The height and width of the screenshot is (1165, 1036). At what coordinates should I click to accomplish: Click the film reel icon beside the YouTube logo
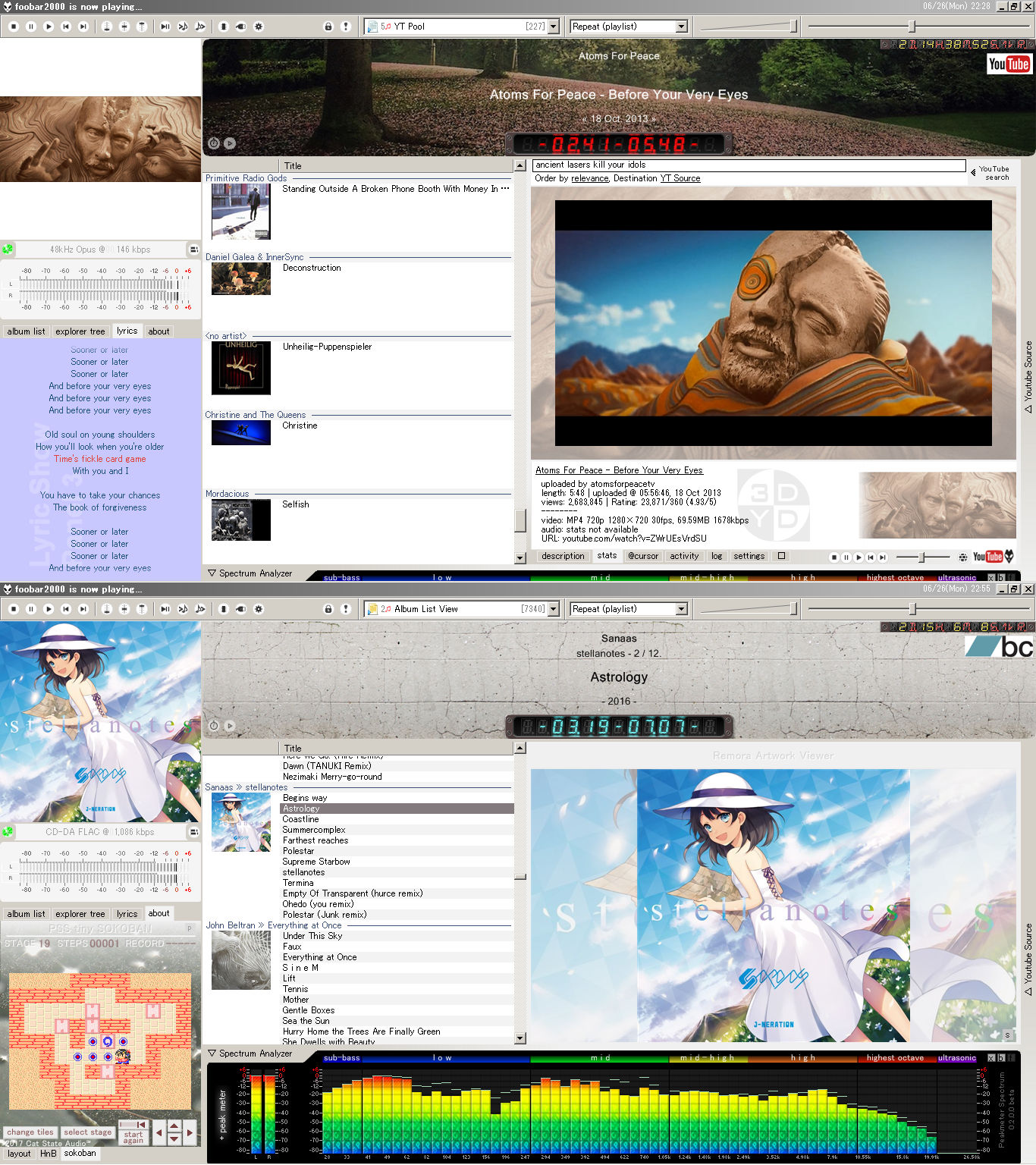click(962, 557)
